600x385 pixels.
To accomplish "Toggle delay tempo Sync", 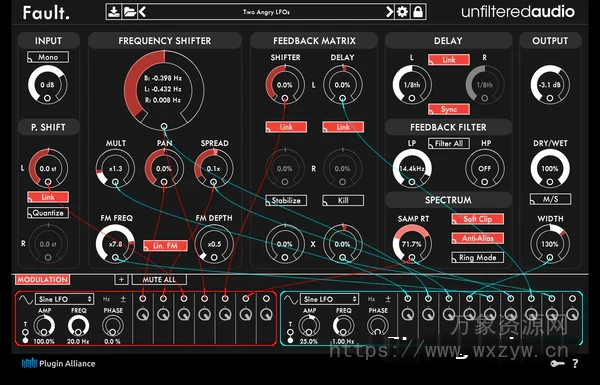I will click(448, 109).
